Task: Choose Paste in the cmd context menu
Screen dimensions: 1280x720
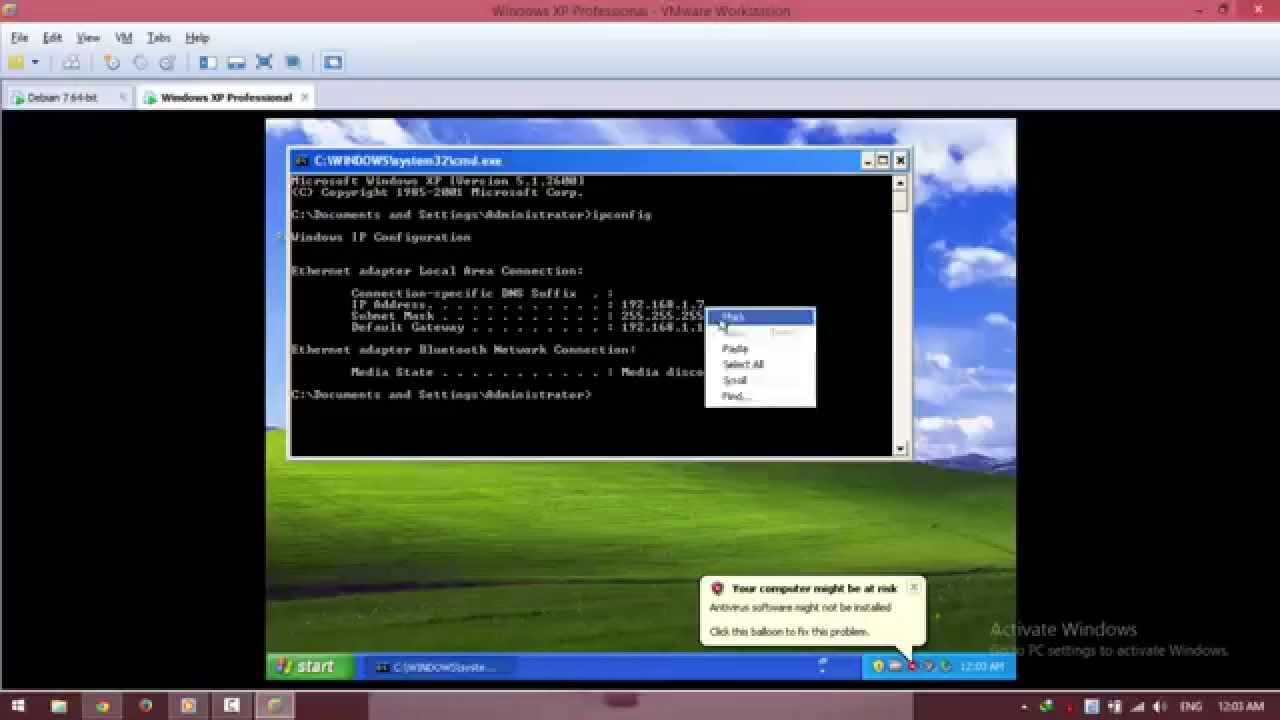Action: [x=760, y=349]
